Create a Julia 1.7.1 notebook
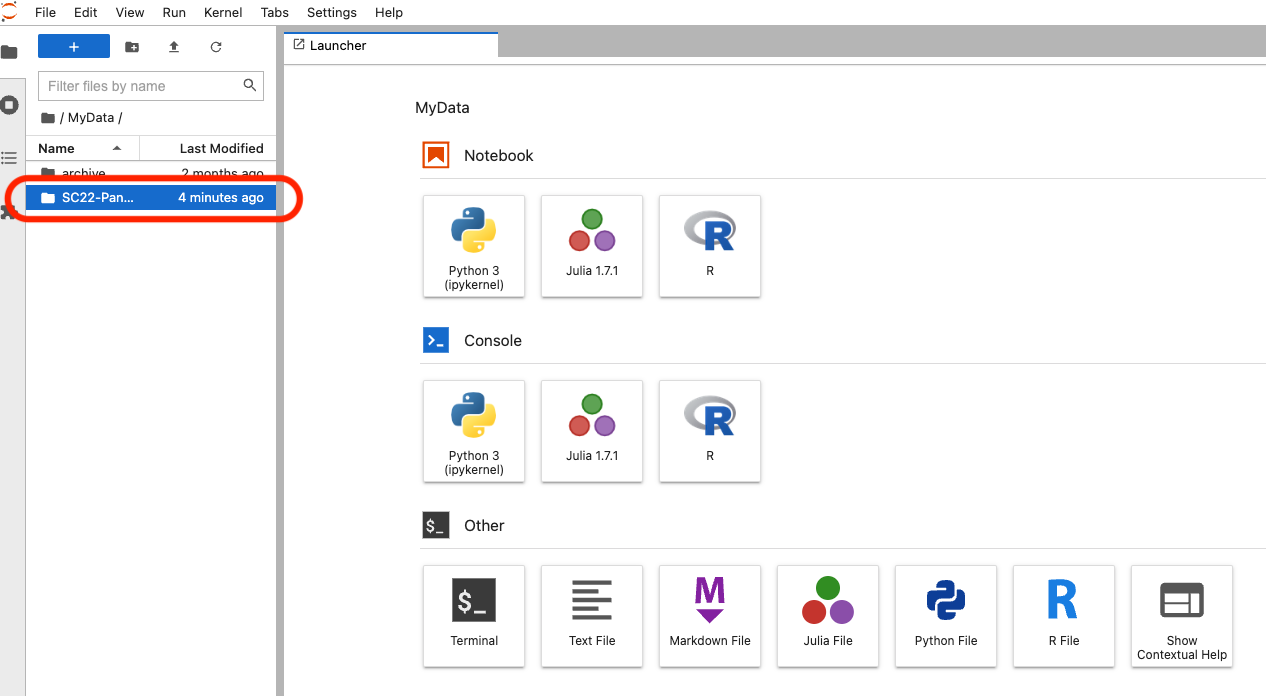1266x696 pixels. tap(592, 246)
